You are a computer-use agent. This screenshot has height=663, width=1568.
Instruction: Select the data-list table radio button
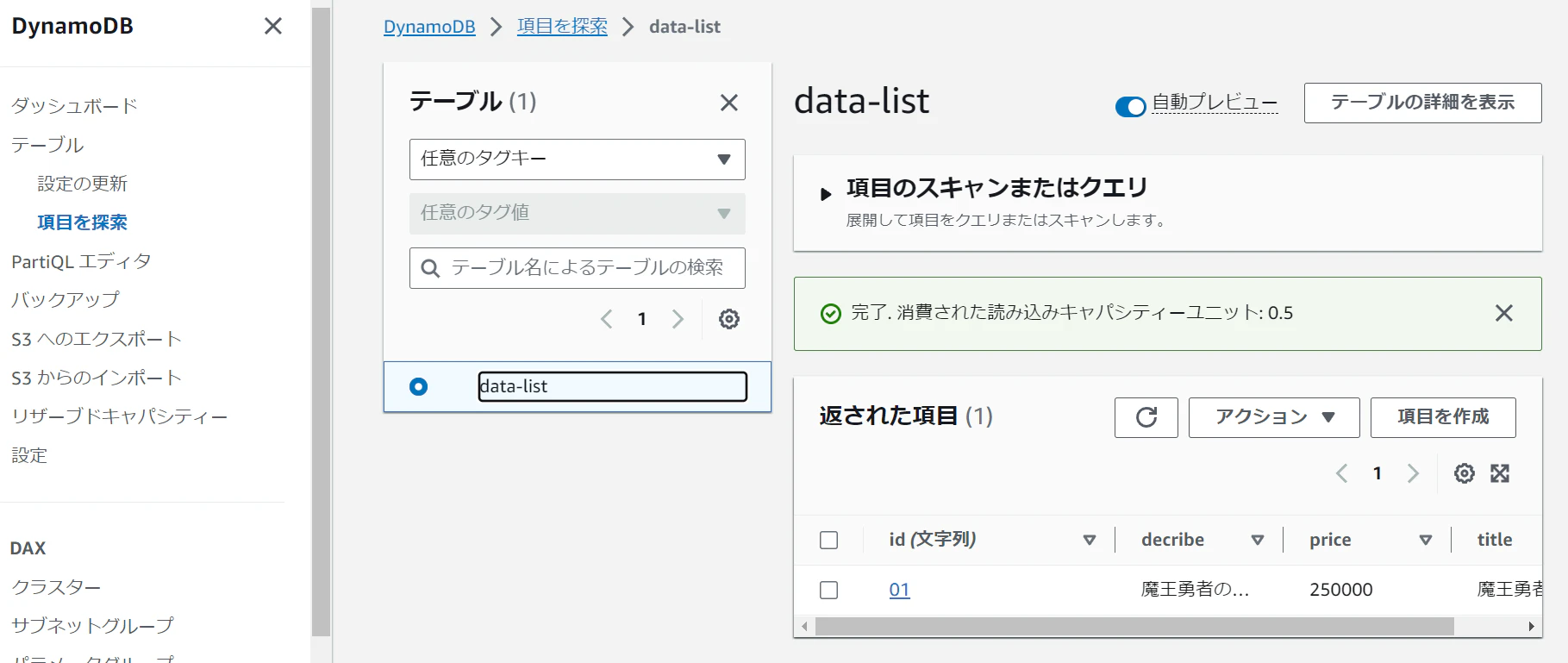click(419, 386)
